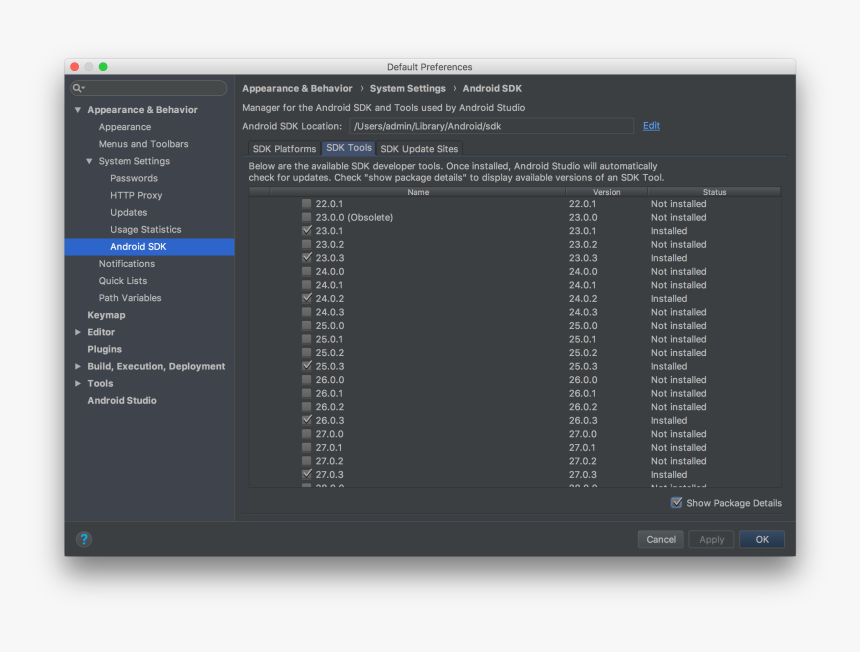Toggle Show Package Details checkbox
Image resolution: width=860 pixels, height=652 pixels.
point(677,502)
